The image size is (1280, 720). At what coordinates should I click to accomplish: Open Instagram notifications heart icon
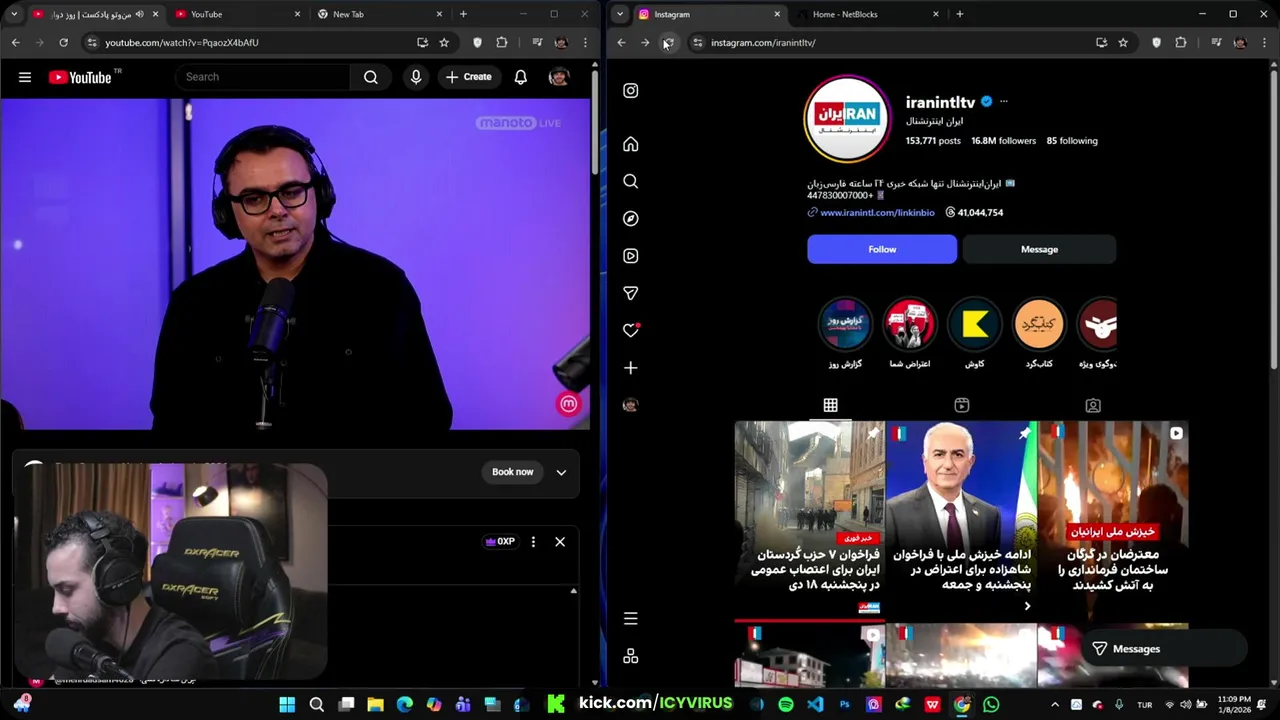(631, 330)
